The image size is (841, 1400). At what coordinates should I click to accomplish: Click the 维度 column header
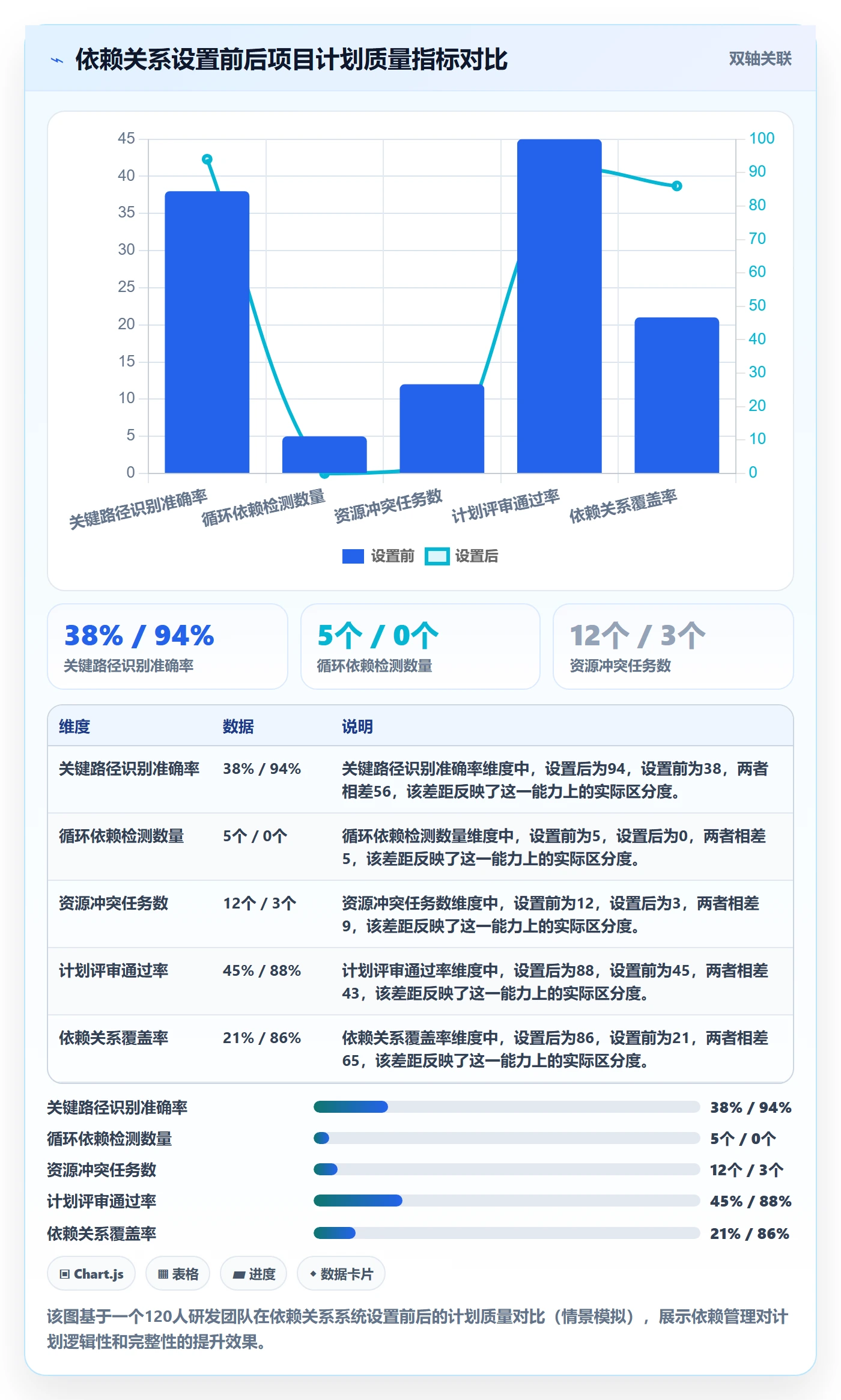coord(74,726)
